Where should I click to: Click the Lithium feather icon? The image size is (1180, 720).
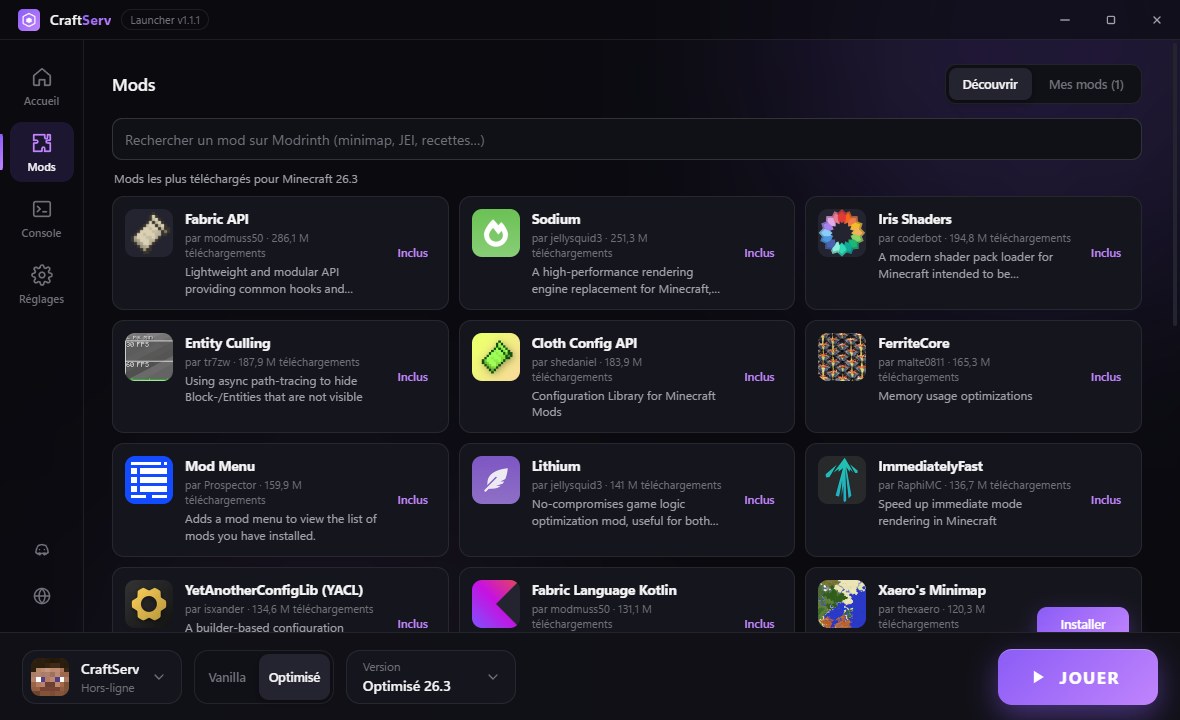tap(496, 480)
